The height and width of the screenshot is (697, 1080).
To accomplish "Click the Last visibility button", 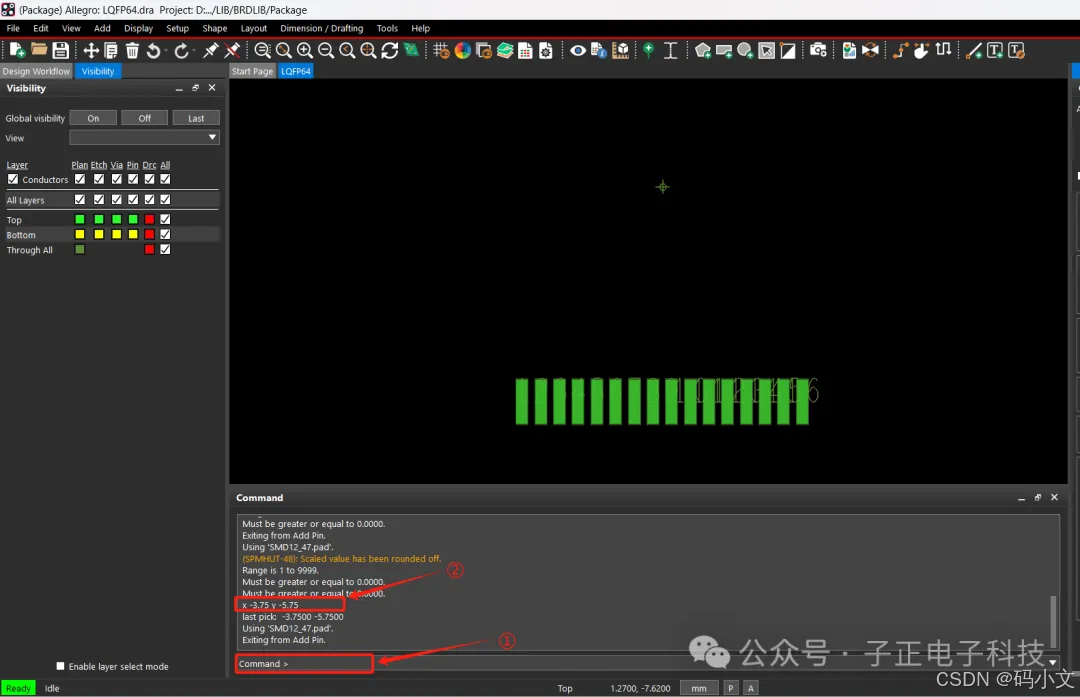I will pos(196,118).
